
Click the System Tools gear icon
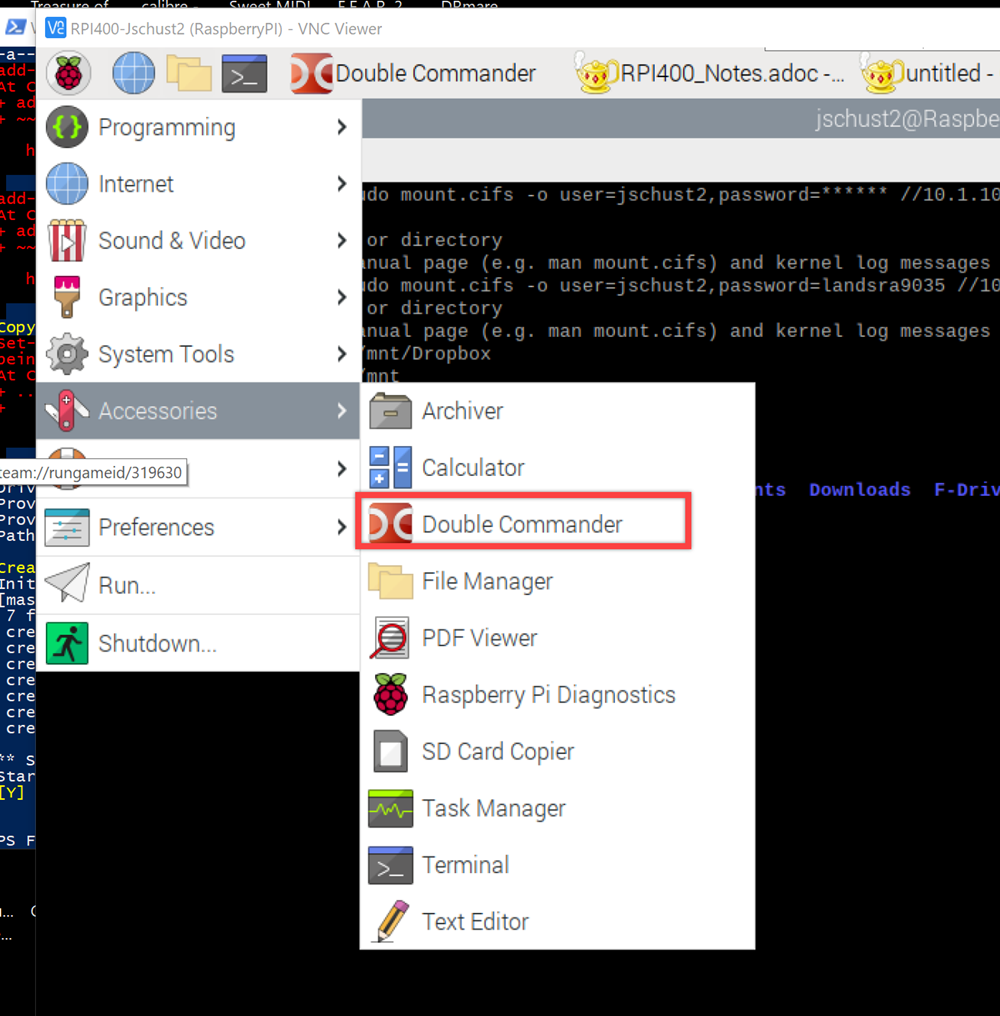point(67,354)
